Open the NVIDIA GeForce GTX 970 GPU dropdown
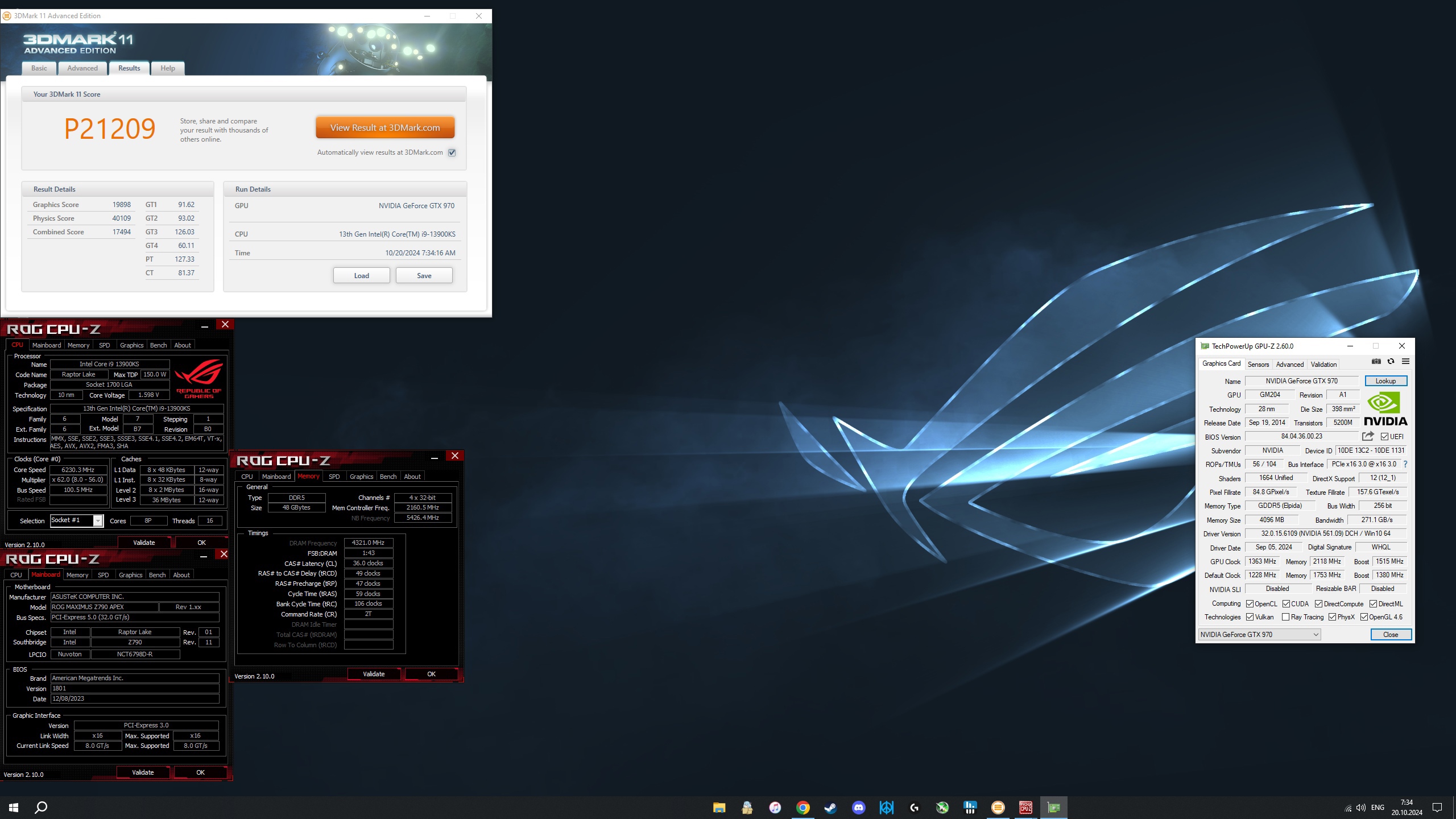The height and width of the screenshot is (819, 1456). point(1259,635)
